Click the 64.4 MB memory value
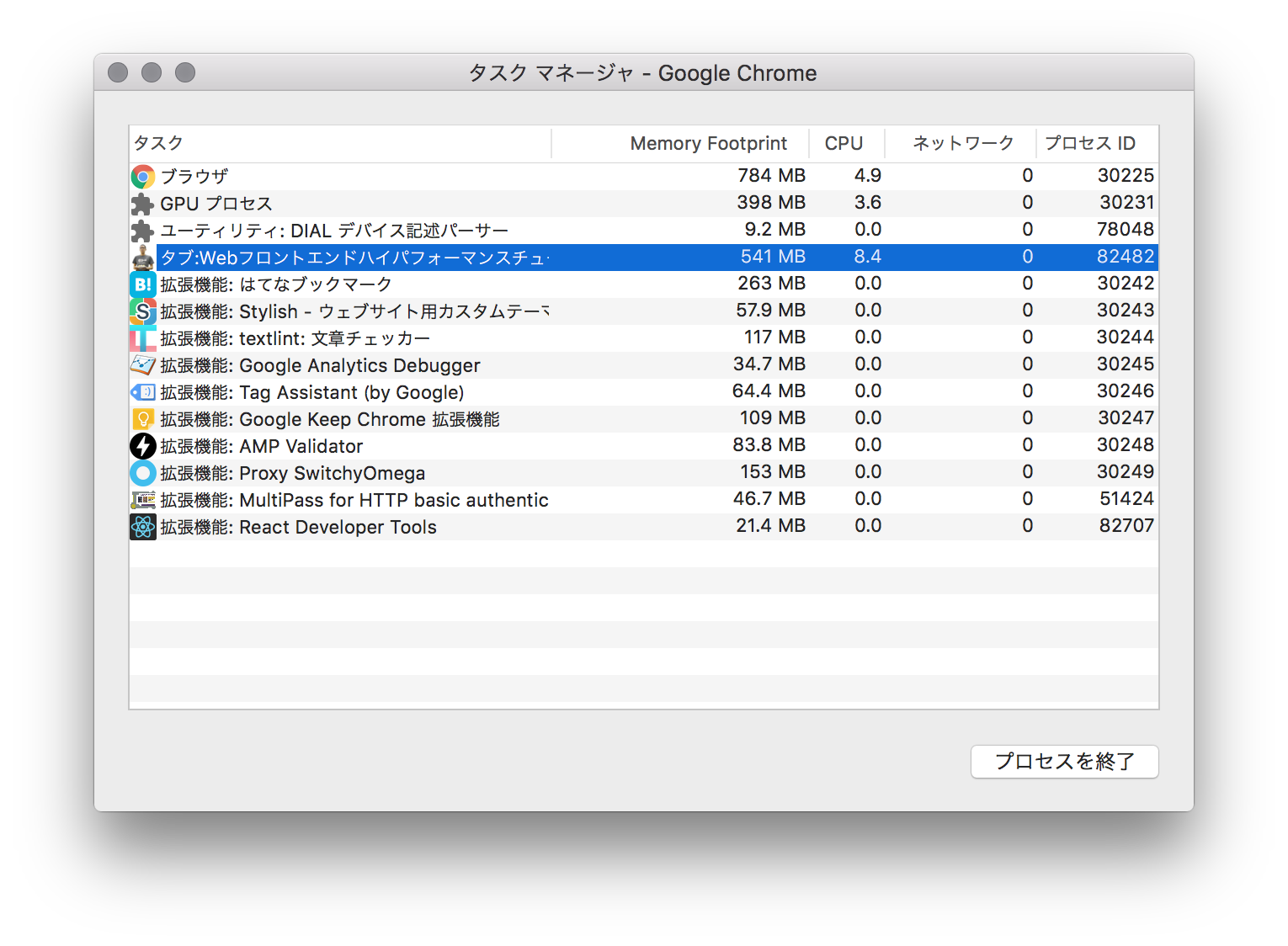The height and width of the screenshot is (946, 1288). pyautogui.click(x=769, y=391)
